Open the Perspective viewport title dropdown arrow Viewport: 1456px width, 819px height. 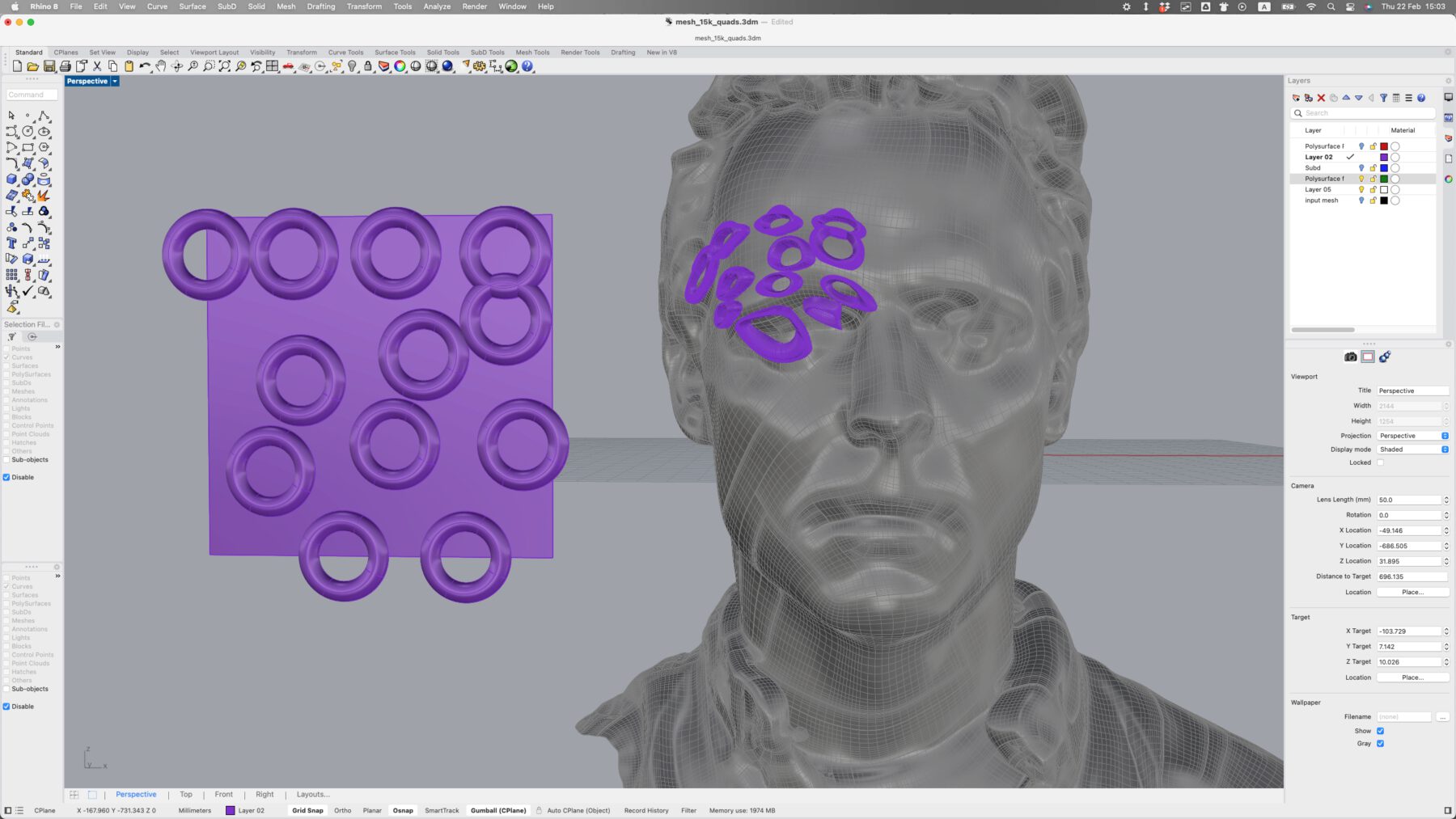pyautogui.click(x=115, y=81)
